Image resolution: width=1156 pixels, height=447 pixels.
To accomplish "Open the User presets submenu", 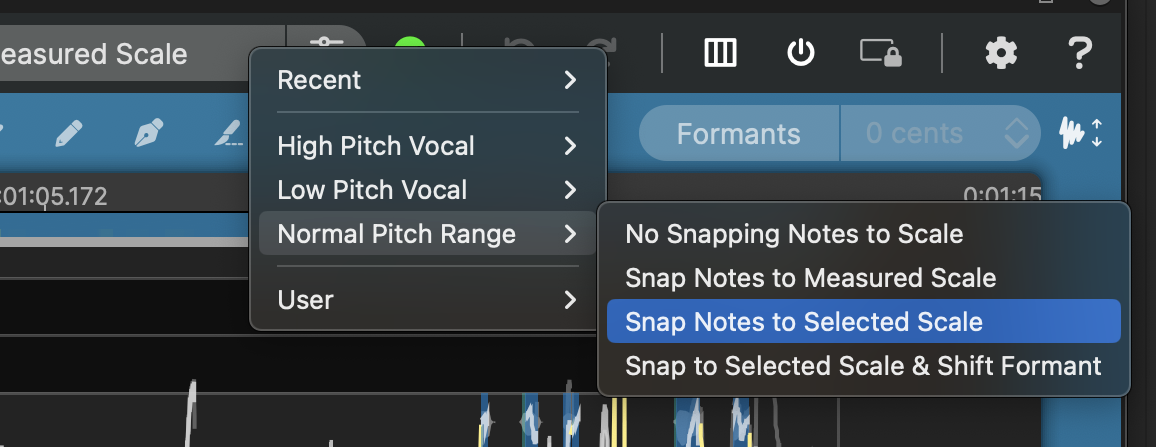I will tap(427, 300).
